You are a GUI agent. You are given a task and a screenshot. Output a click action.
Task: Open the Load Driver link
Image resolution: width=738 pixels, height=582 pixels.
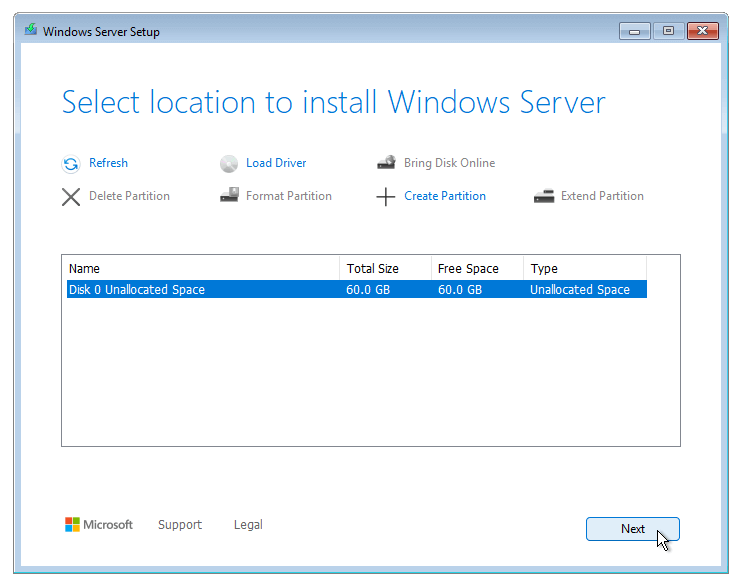tap(276, 163)
